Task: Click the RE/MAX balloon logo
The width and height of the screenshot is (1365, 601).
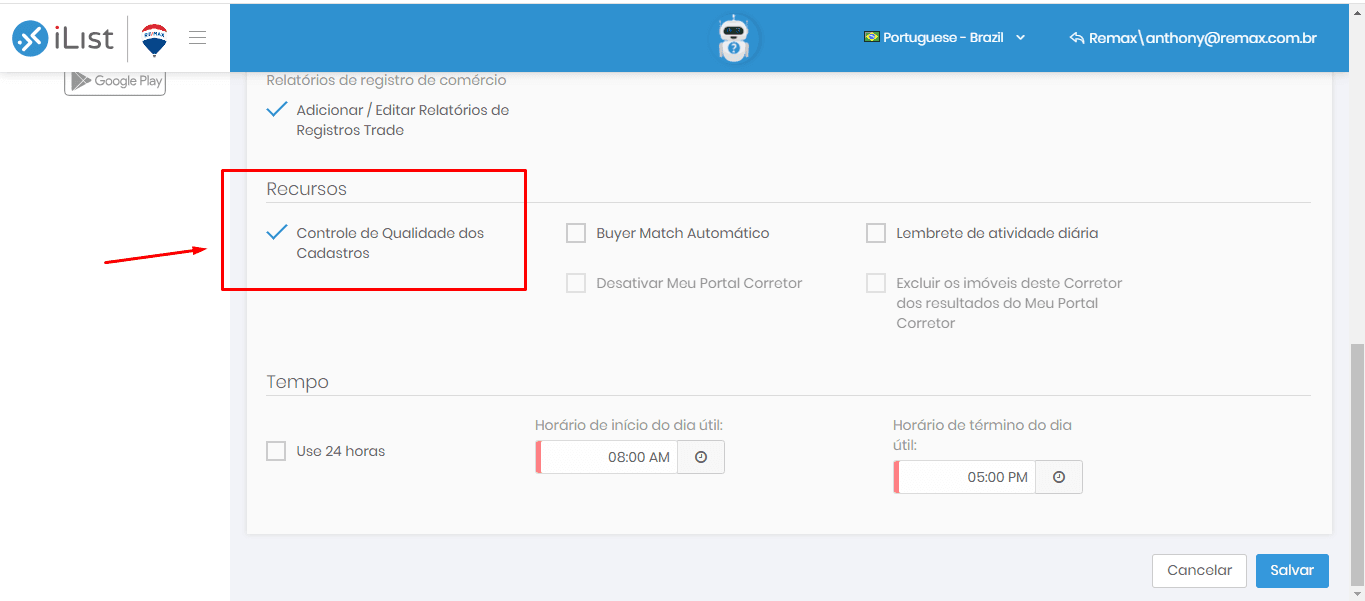Action: click(x=154, y=39)
